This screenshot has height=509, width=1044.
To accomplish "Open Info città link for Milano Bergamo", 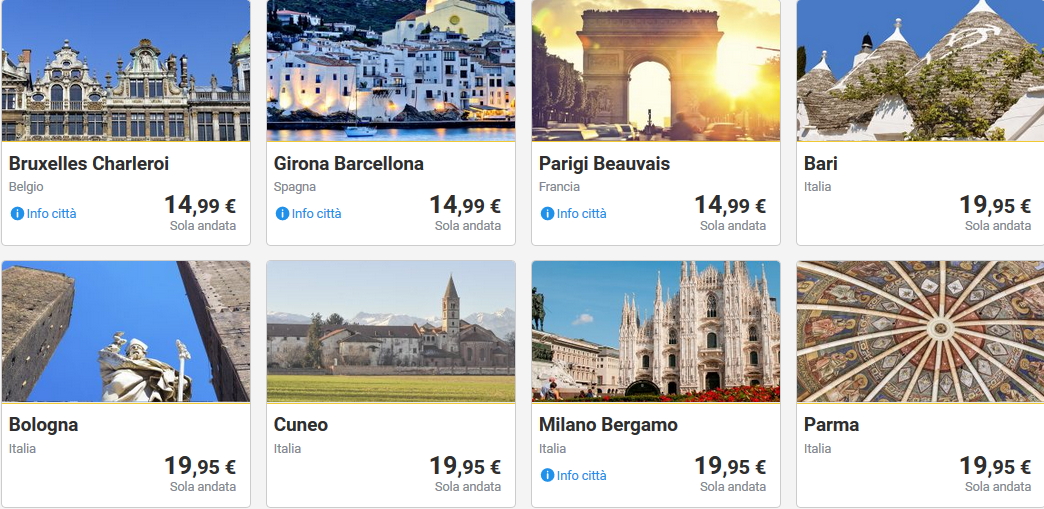I will click(x=581, y=476).
